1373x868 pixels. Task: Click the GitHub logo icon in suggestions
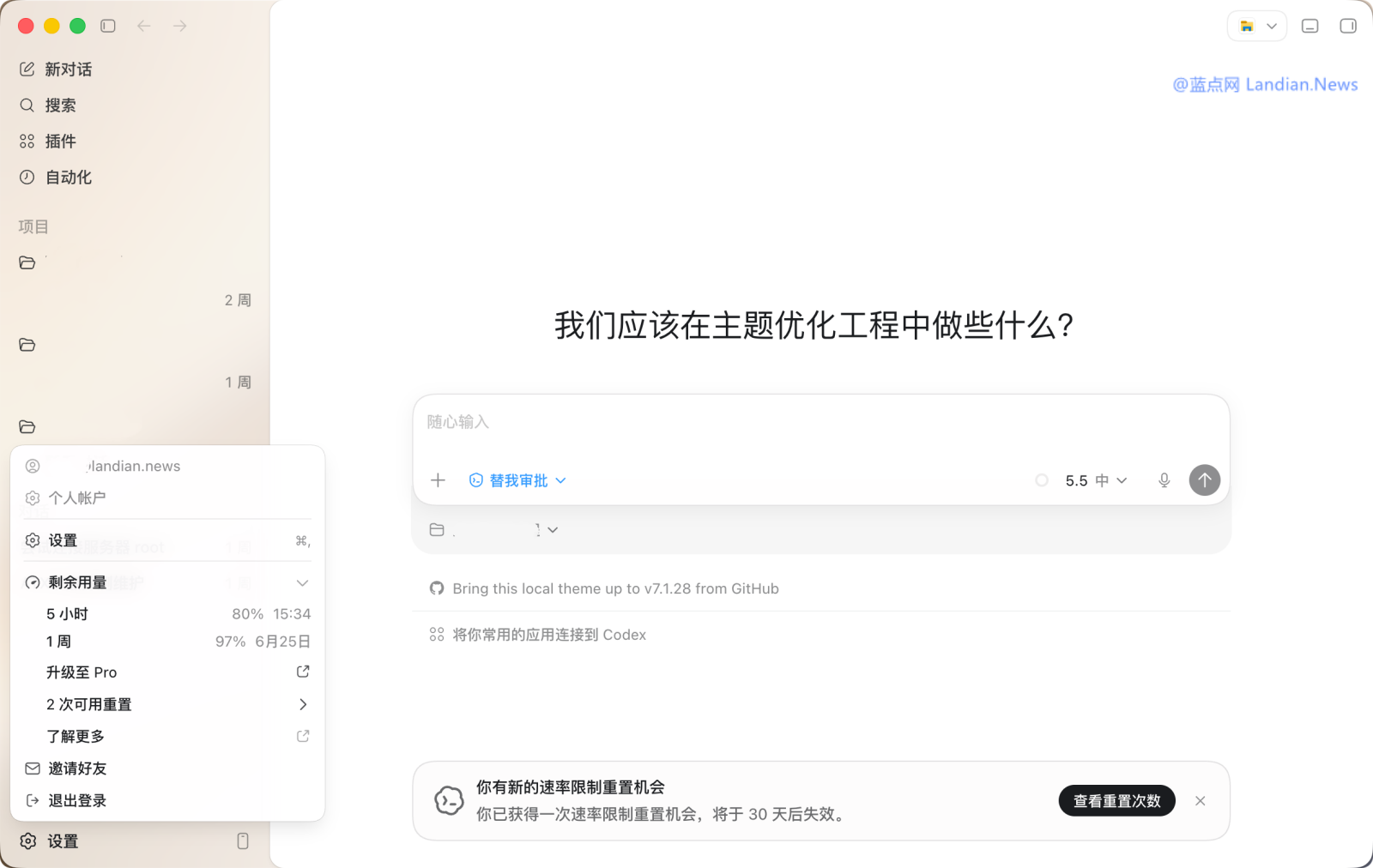coord(437,588)
